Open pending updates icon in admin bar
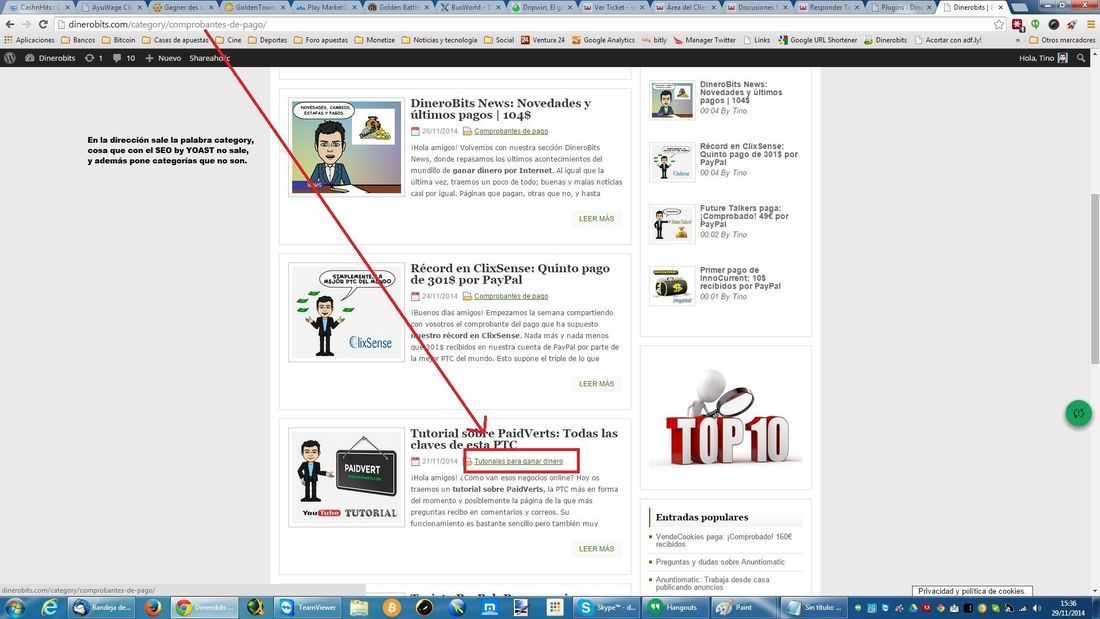The height and width of the screenshot is (619, 1100). (93, 58)
